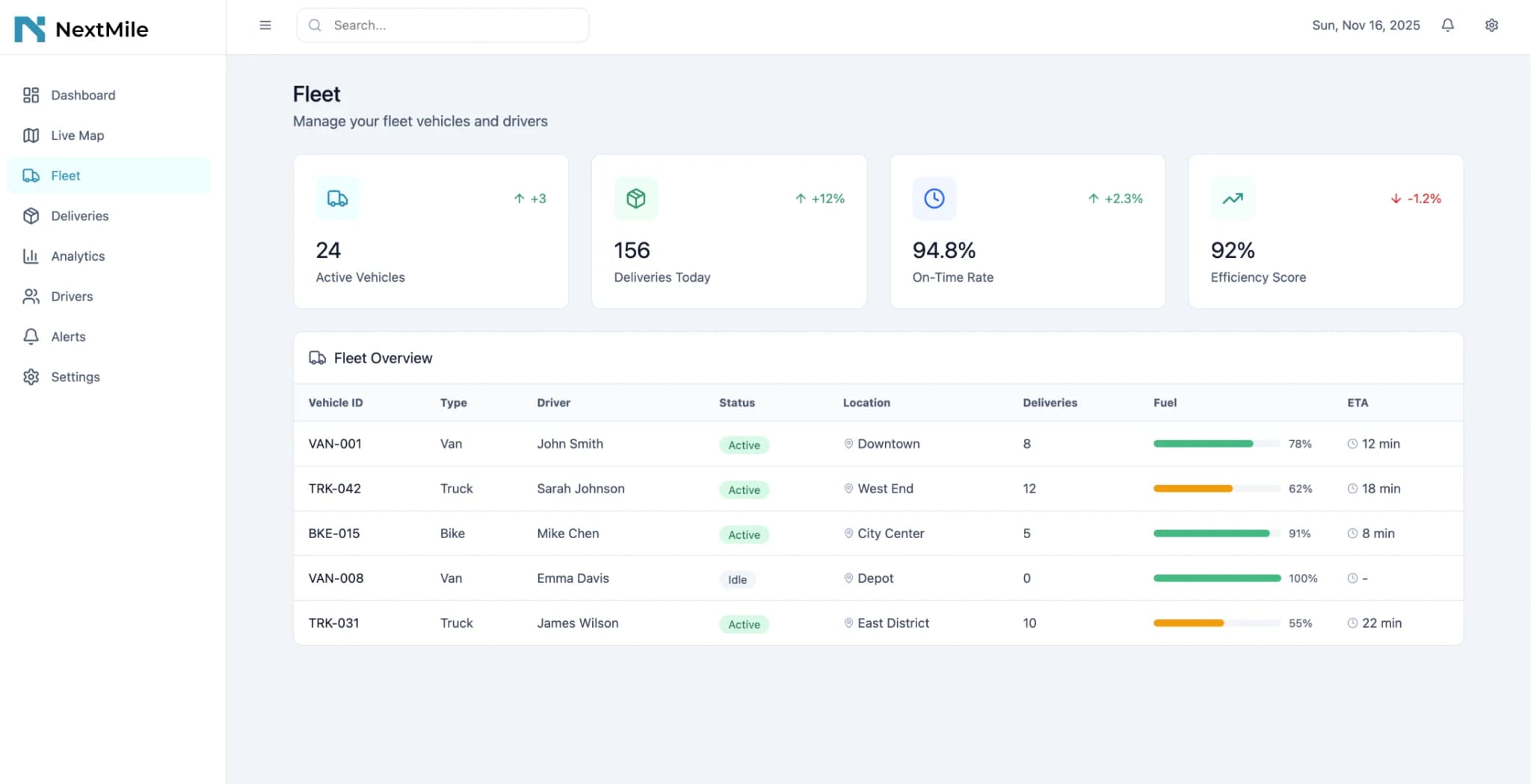
Task: Click the On-Time Rate clock icon
Action: pos(934,199)
